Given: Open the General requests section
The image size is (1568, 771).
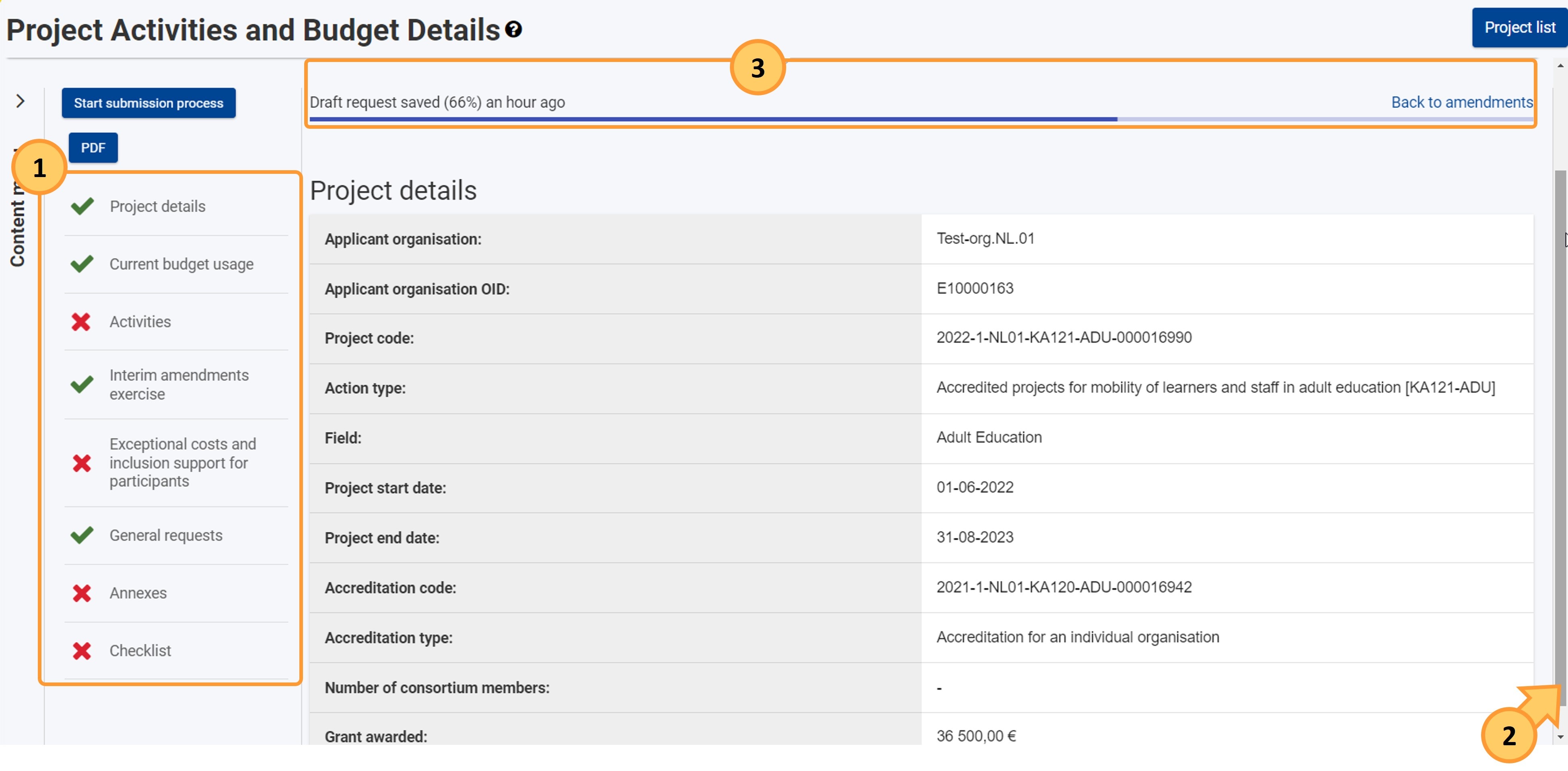Looking at the screenshot, I should coord(165,535).
